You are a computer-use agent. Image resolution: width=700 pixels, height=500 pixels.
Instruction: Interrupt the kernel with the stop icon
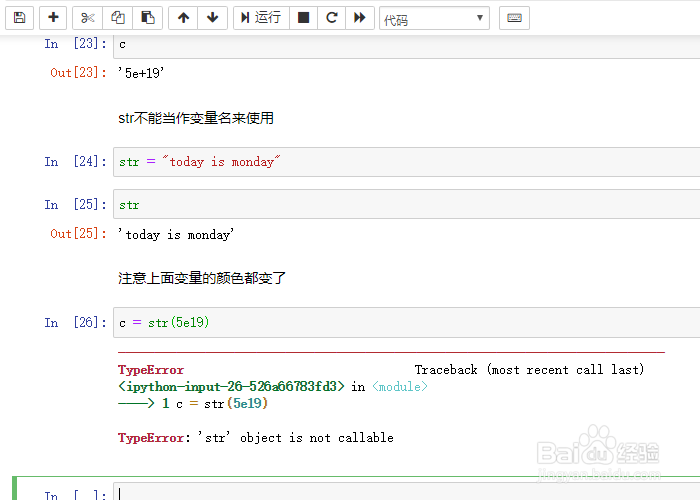(x=304, y=18)
